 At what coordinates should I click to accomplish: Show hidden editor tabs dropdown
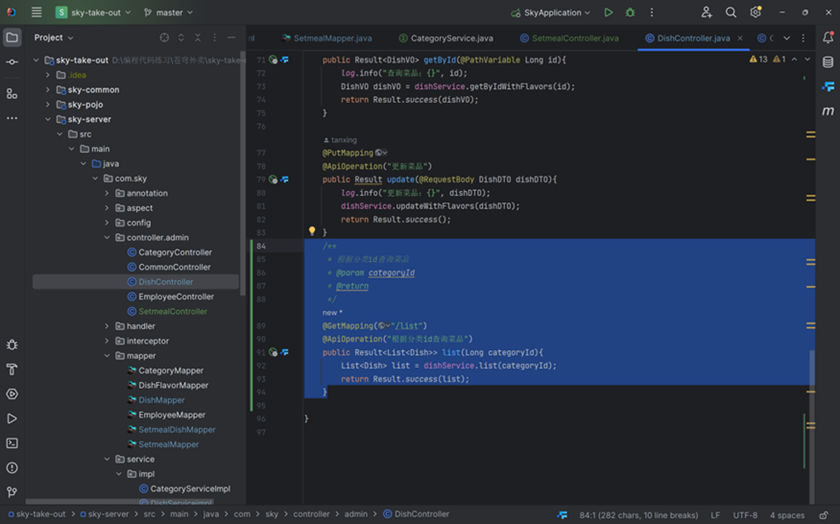pyautogui.click(x=786, y=38)
